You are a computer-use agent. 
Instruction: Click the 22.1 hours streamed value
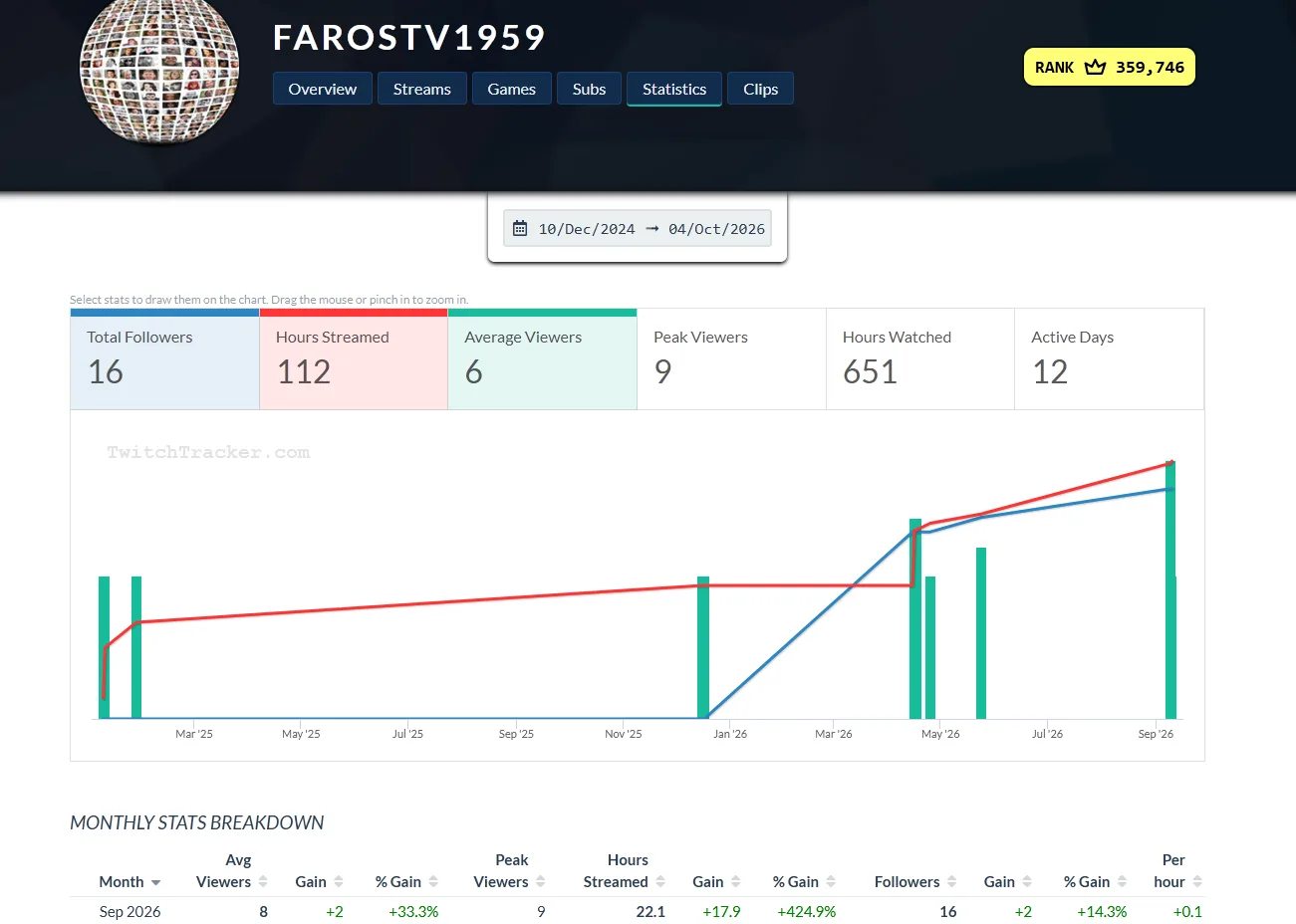(x=650, y=911)
